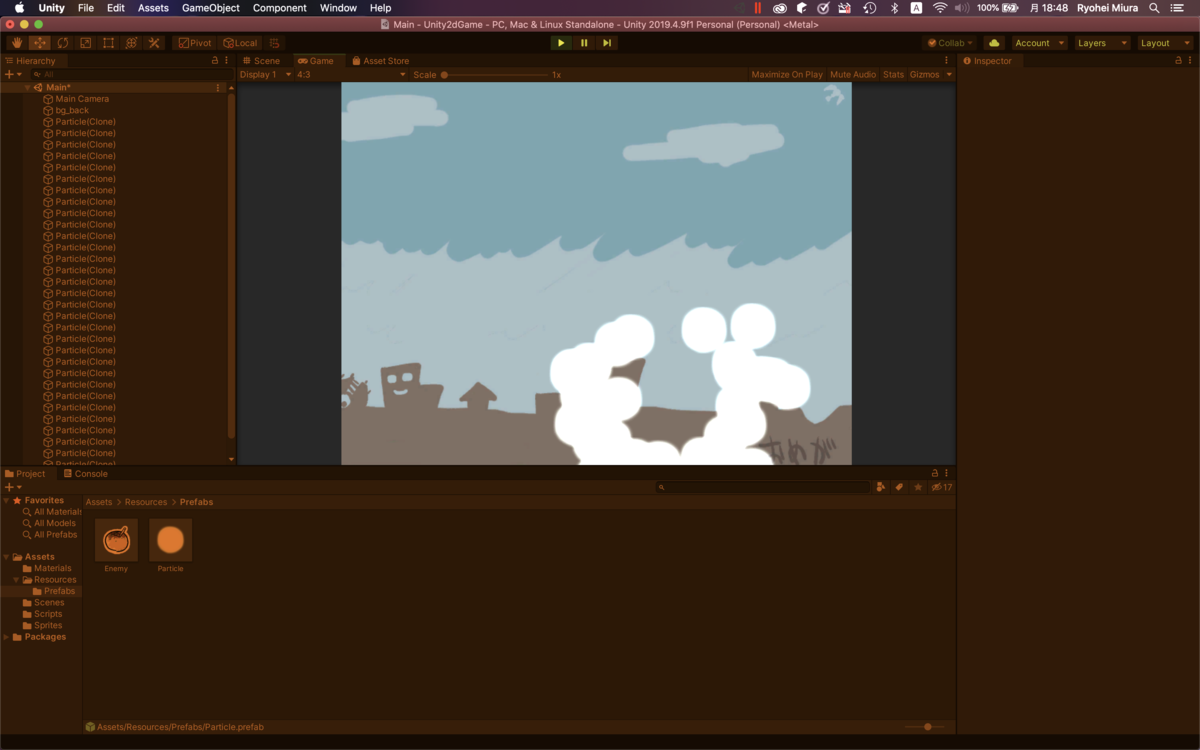This screenshot has width=1200, height=750.
Task: Toggle Local handle orientation
Action: 240,42
